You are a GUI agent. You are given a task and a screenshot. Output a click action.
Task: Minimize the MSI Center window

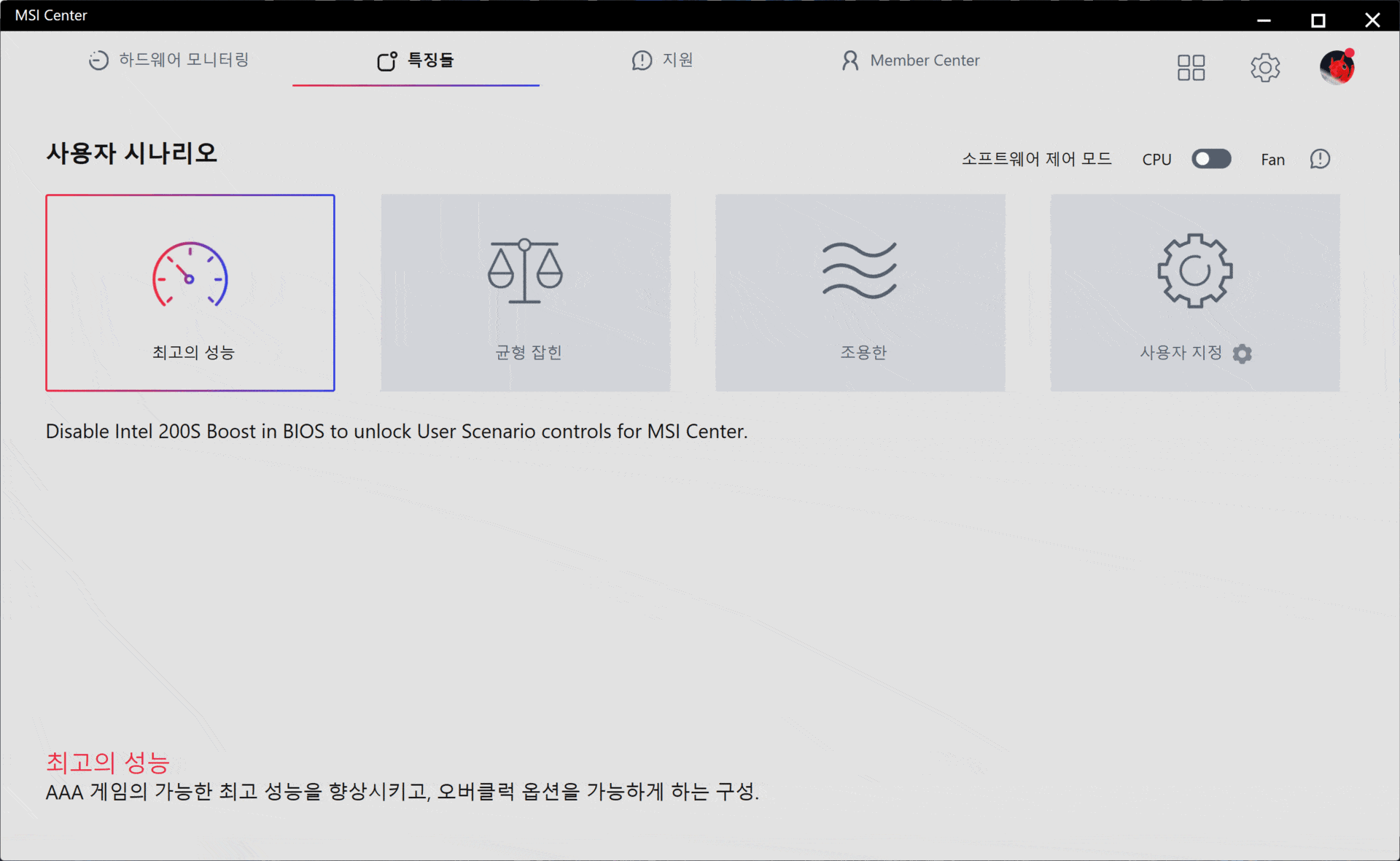[1264, 20]
